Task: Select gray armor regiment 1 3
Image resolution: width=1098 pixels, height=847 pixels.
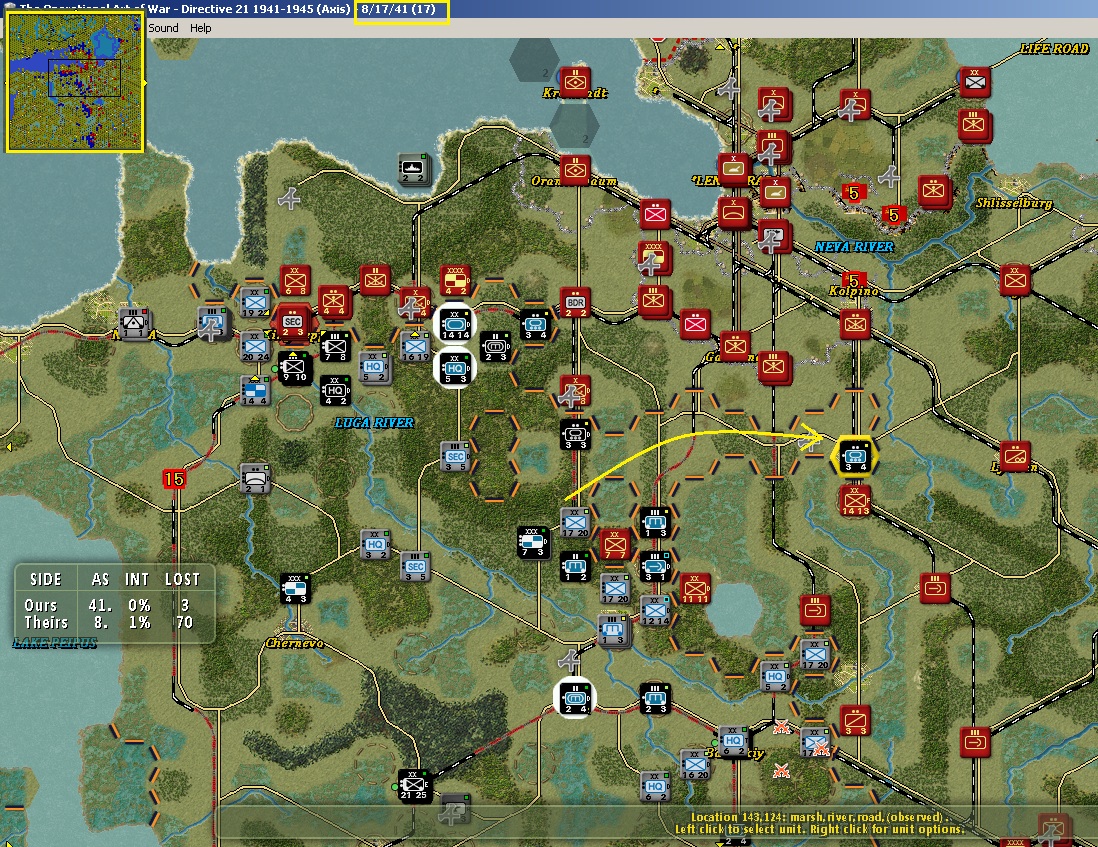Action: coord(613,630)
